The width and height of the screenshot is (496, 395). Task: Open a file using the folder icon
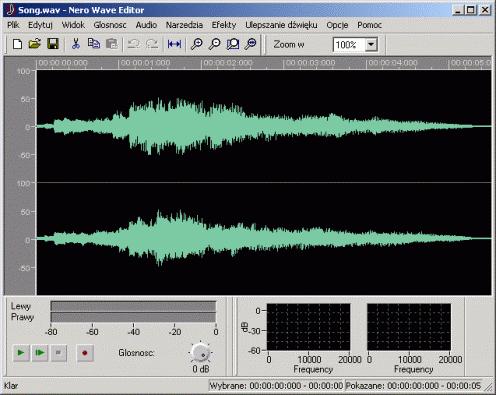(35, 44)
